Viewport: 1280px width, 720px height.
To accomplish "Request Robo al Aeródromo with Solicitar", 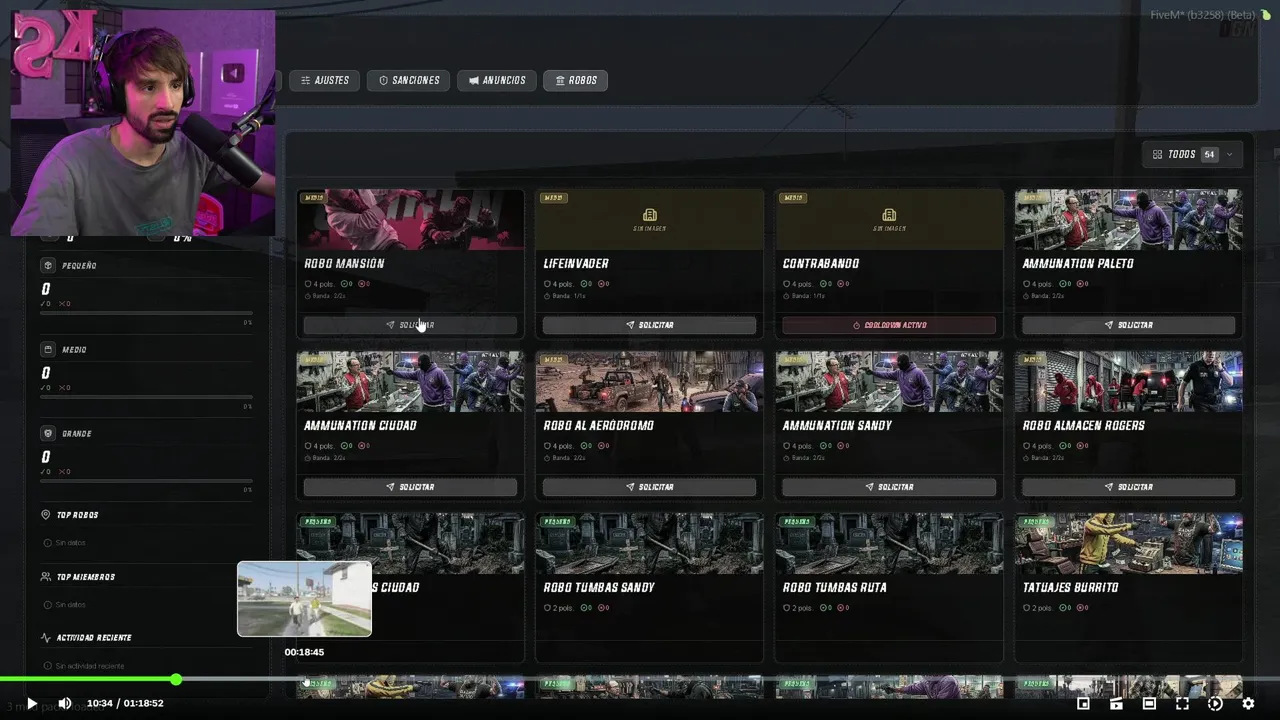I will click(x=649, y=487).
